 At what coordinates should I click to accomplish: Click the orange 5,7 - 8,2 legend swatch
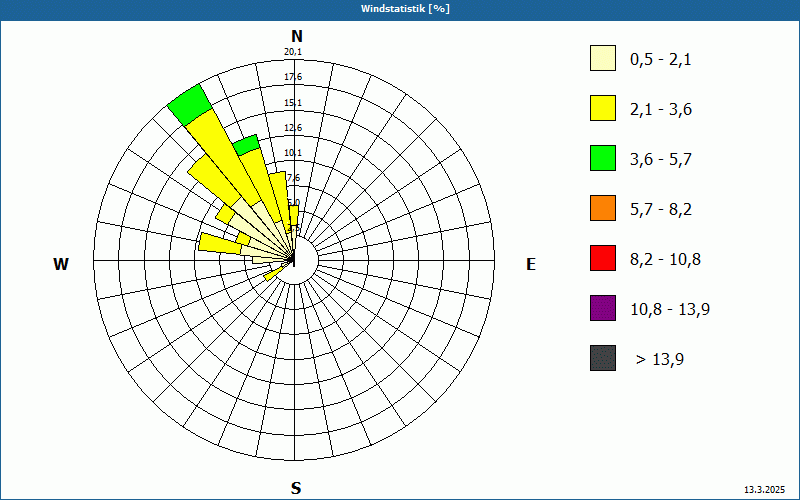coord(603,208)
